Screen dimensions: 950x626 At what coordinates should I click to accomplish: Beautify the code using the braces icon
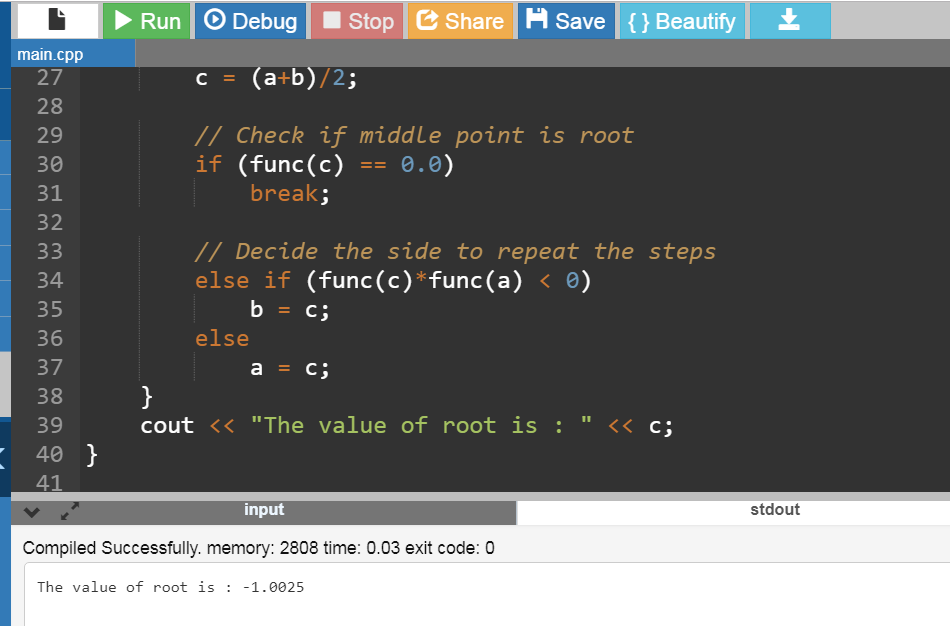(640, 18)
